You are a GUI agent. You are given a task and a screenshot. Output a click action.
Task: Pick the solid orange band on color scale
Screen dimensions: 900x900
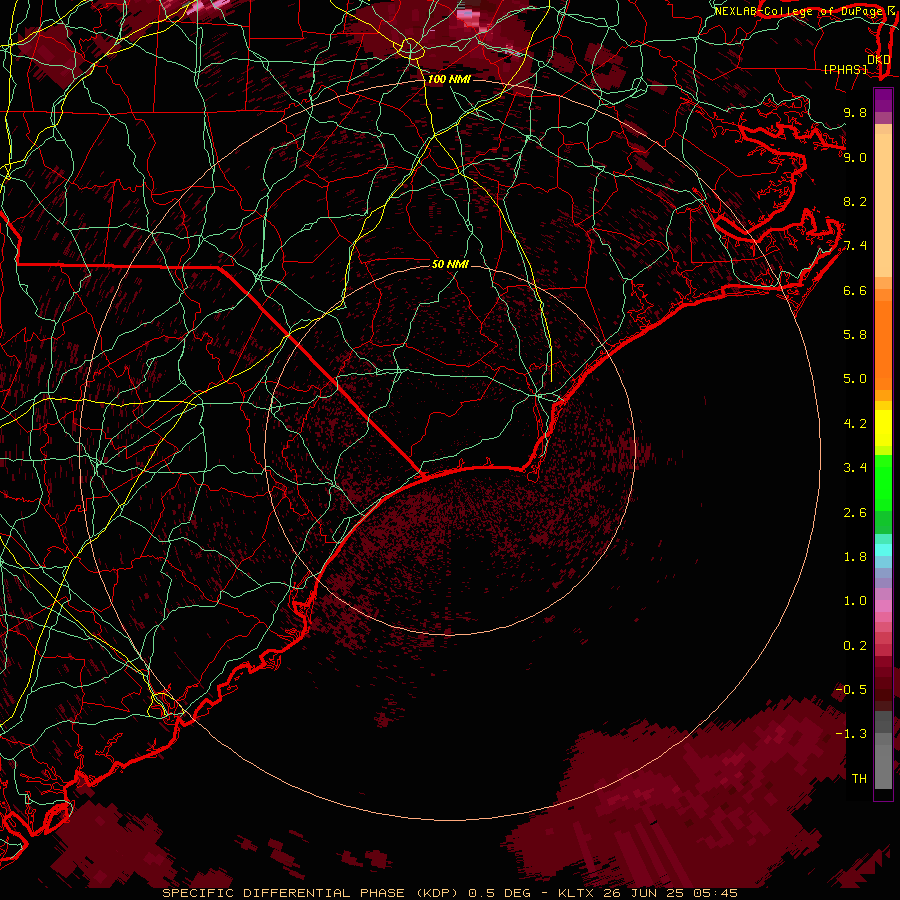883,344
